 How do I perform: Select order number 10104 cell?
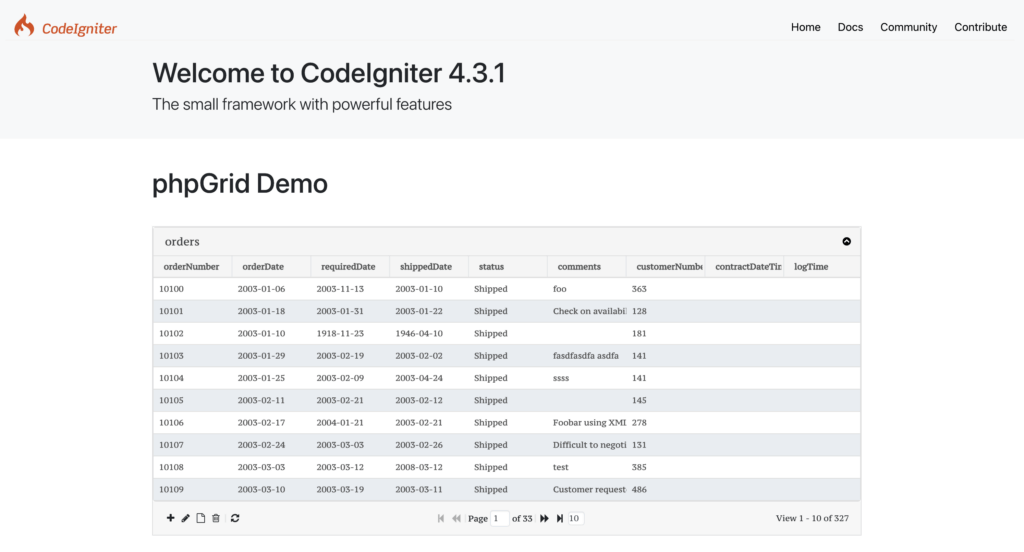pyautogui.click(x=193, y=378)
